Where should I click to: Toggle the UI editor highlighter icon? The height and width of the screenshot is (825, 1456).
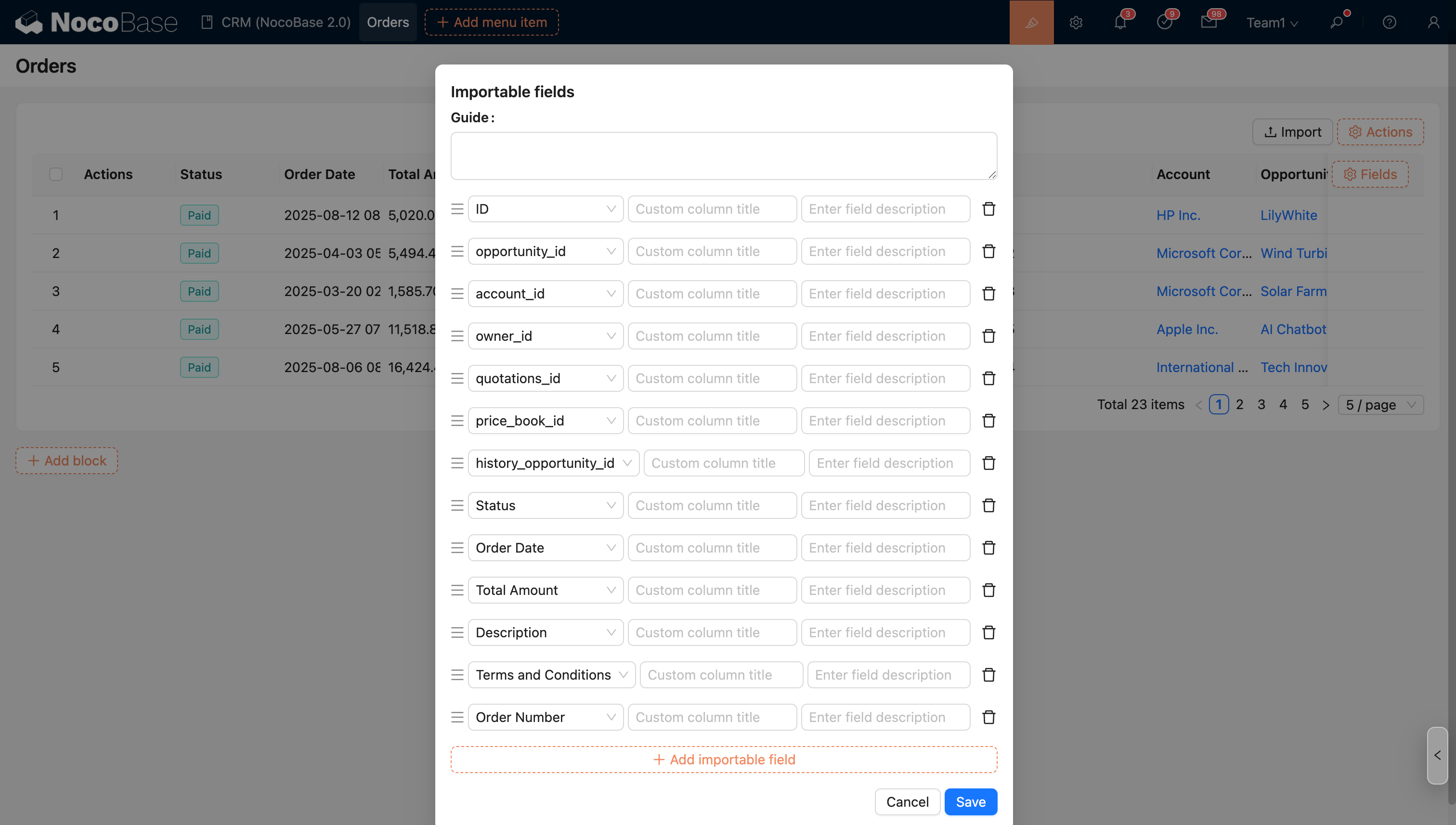(x=1031, y=22)
